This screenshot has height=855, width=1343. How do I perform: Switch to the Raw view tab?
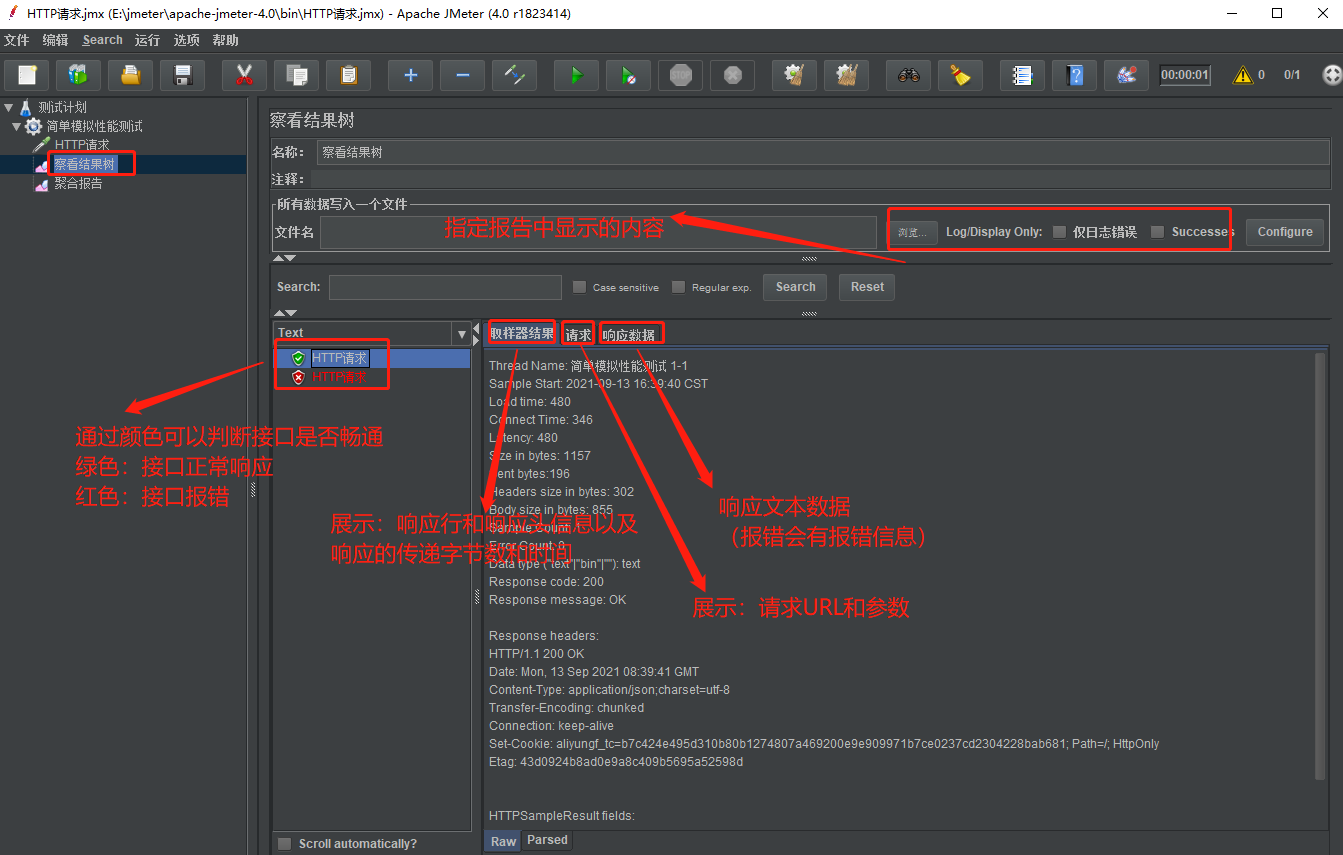tap(503, 841)
